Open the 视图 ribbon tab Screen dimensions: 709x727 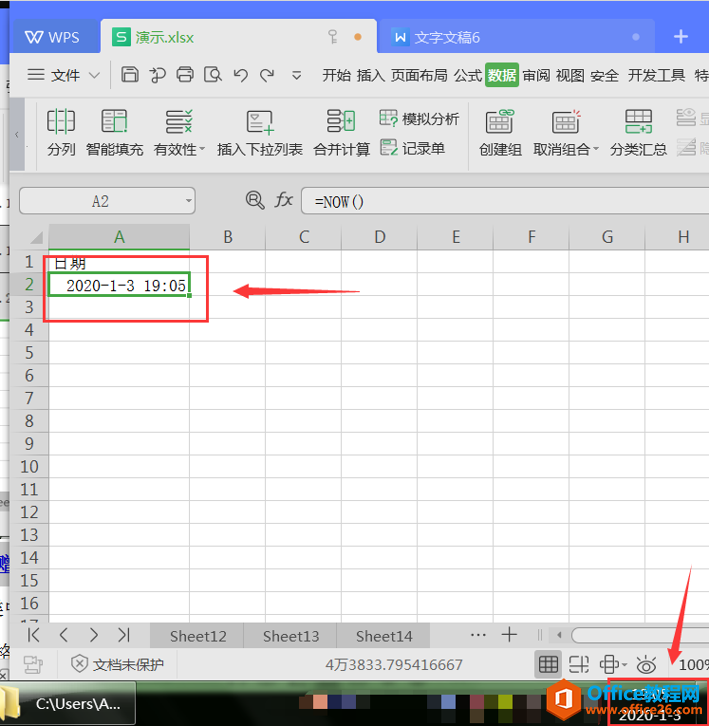[x=570, y=75]
